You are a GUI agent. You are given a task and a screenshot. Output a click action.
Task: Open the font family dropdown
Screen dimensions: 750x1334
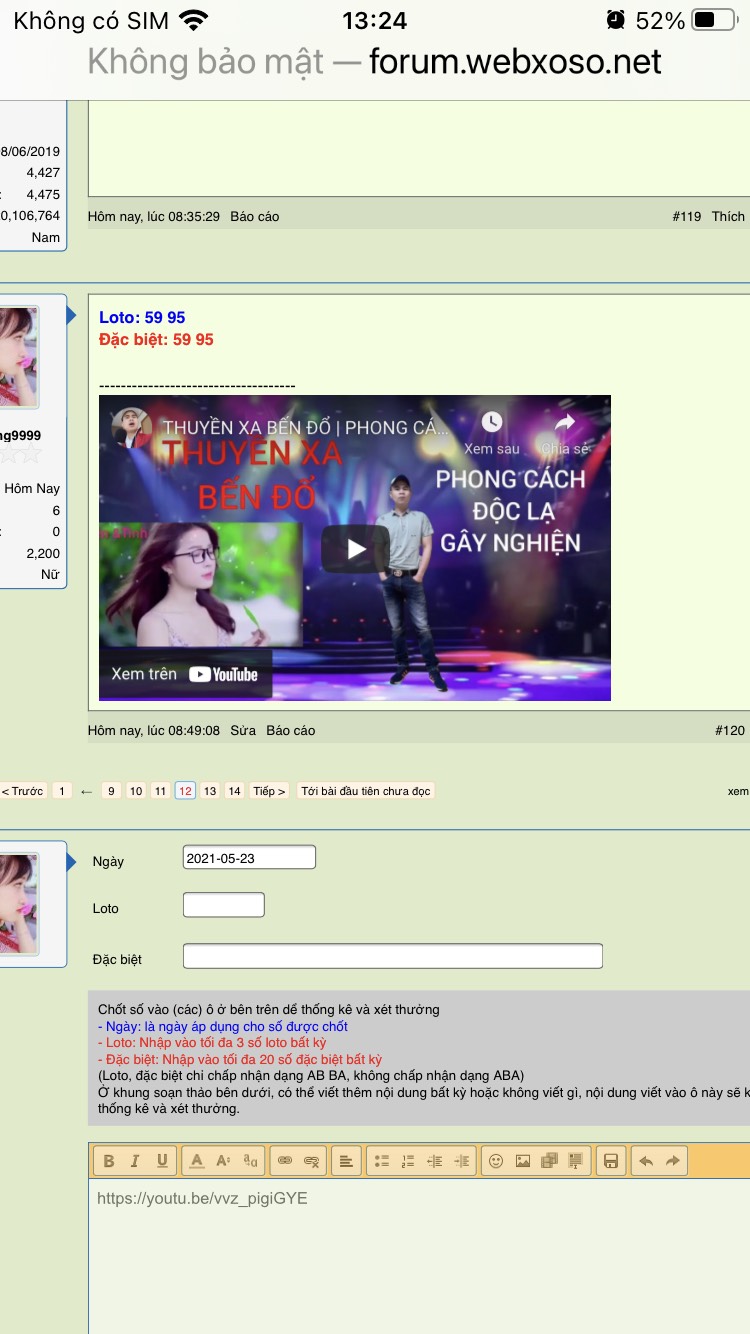coord(250,1161)
